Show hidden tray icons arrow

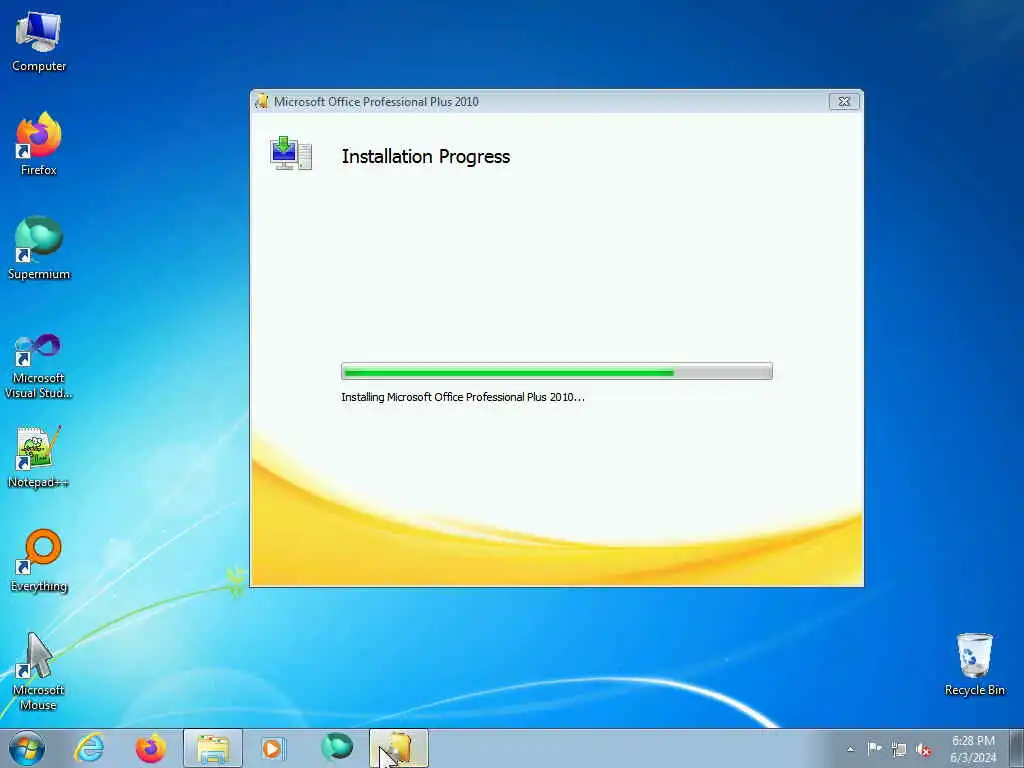coord(850,749)
